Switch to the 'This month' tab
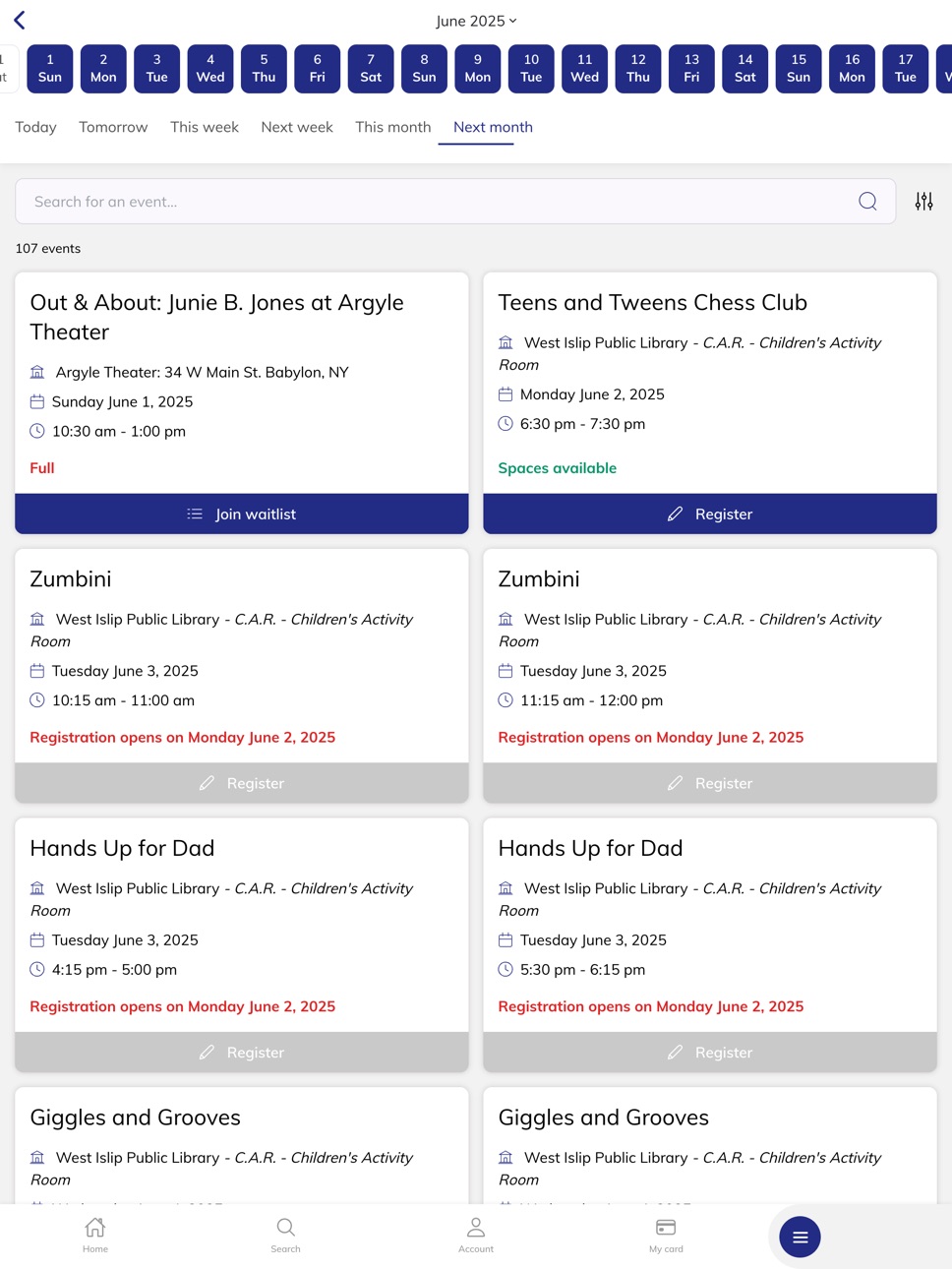This screenshot has height=1269, width=952. 393,127
